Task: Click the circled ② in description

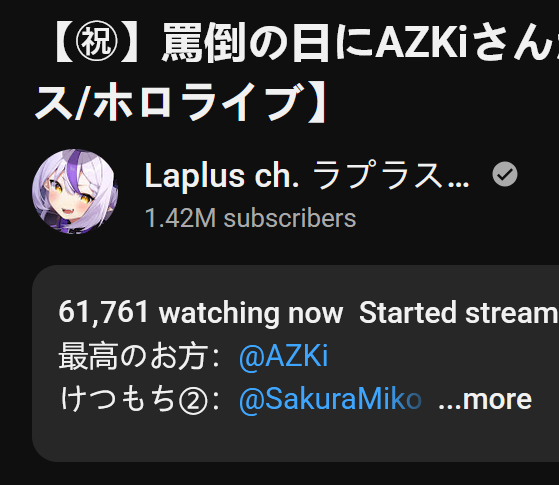Action: 193,400
